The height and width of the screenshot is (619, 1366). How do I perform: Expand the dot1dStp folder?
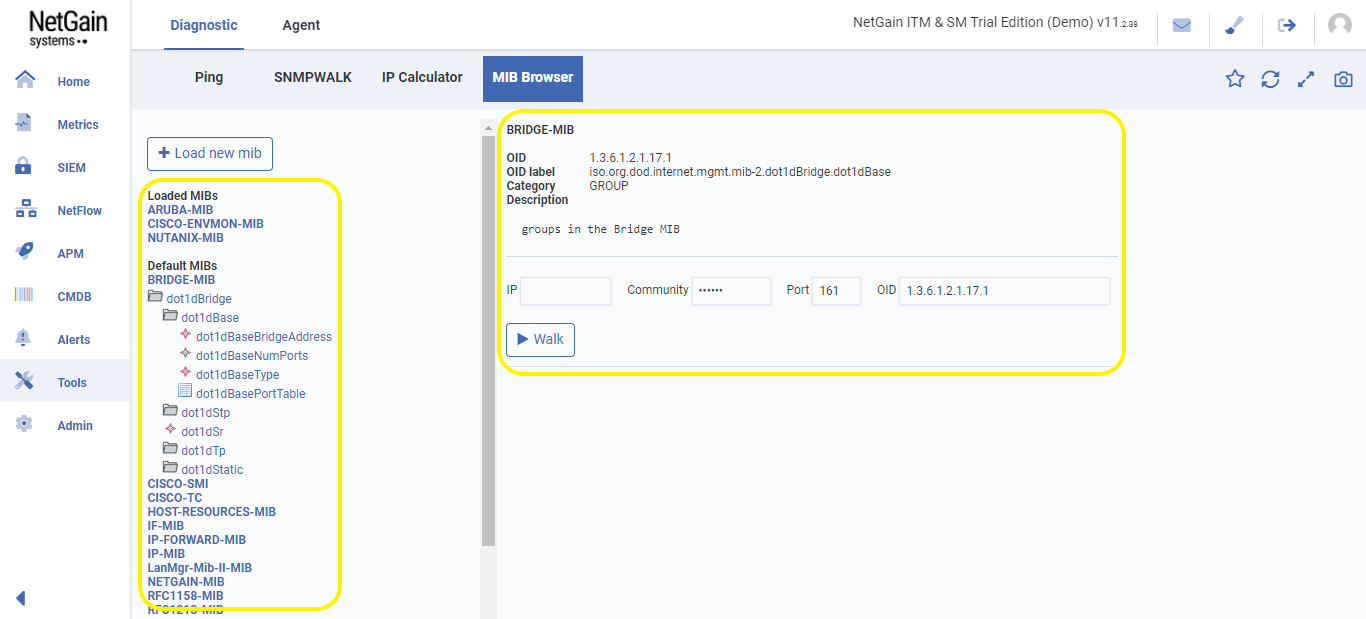coord(170,411)
